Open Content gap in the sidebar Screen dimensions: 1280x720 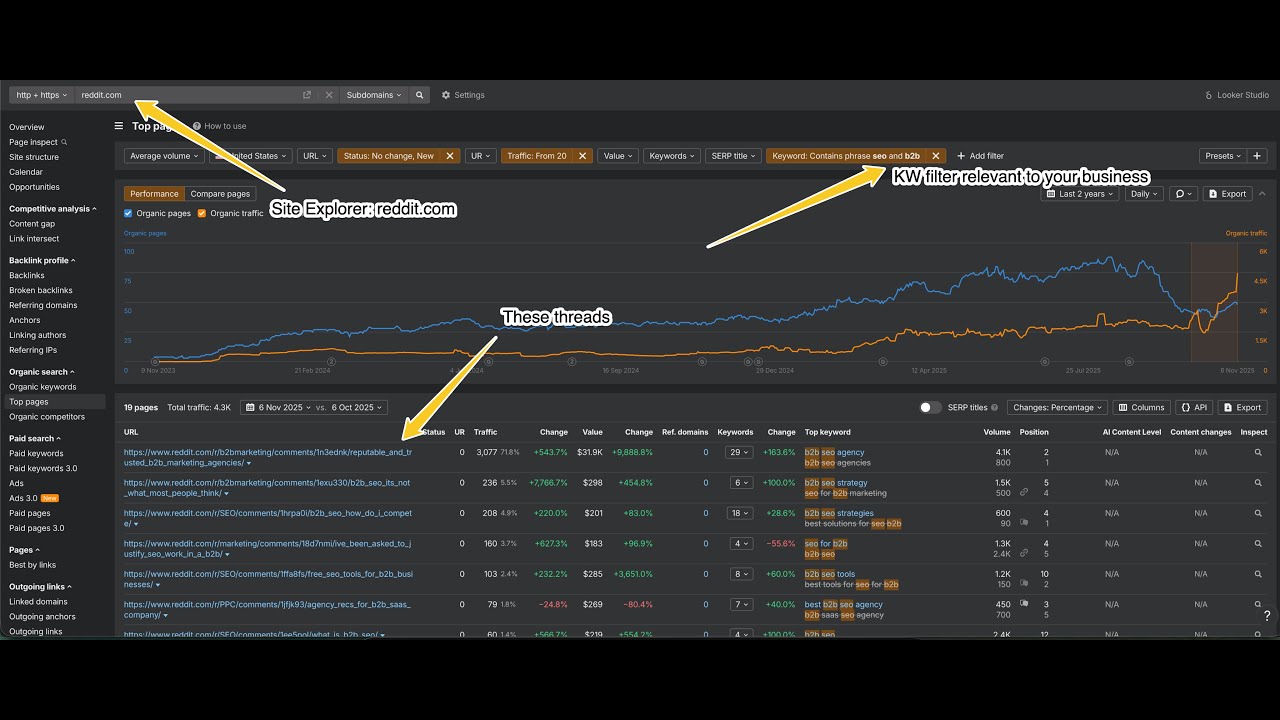32,224
